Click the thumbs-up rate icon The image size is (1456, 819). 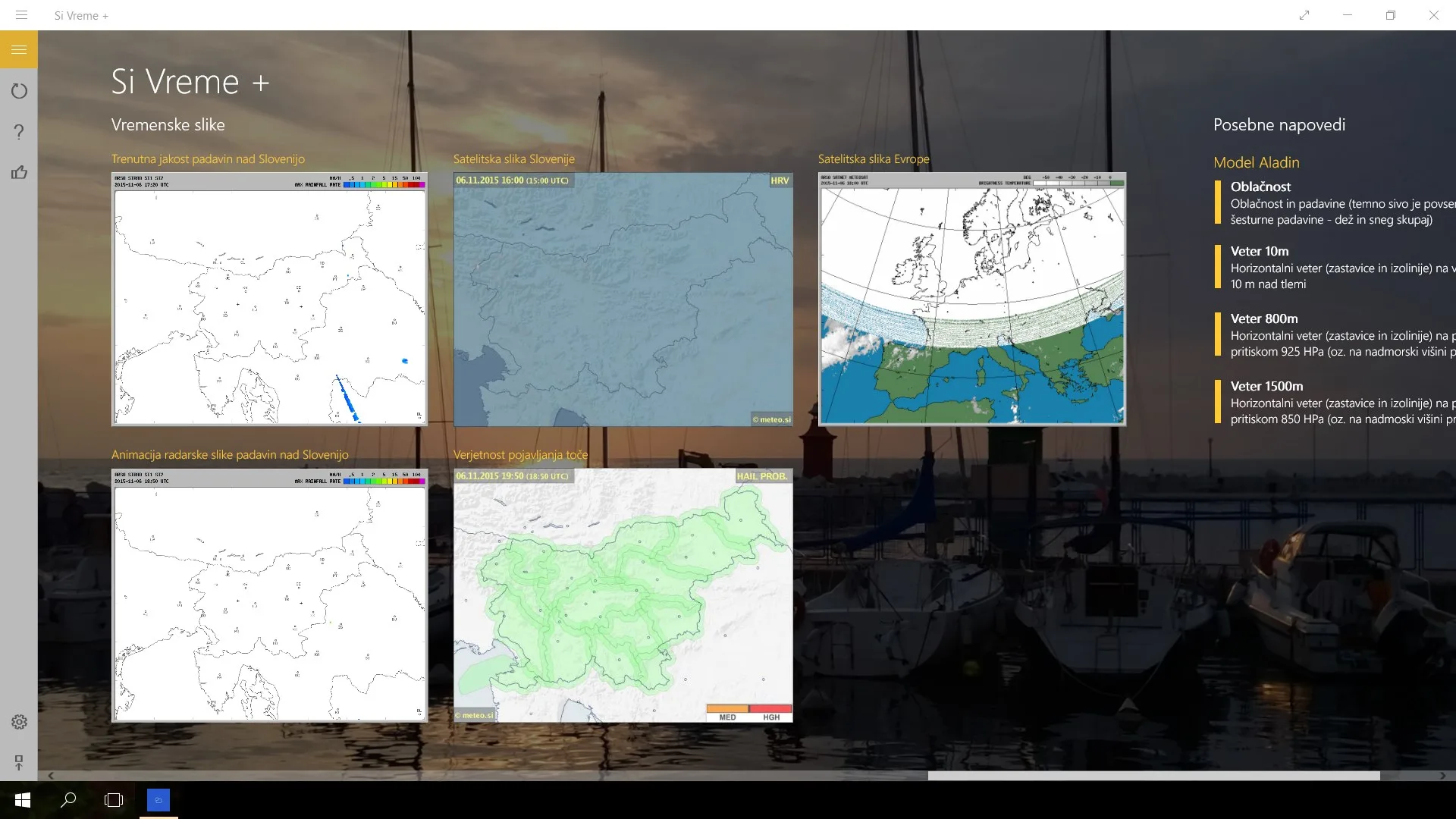pyautogui.click(x=19, y=173)
